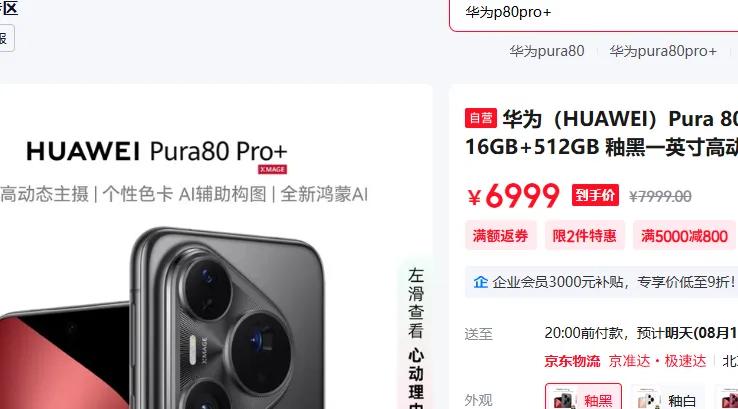Image resolution: width=738 pixels, height=409 pixels.
Task: Click the XMAGE logo under Pura80 Pro+
Action: click(x=272, y=169)
